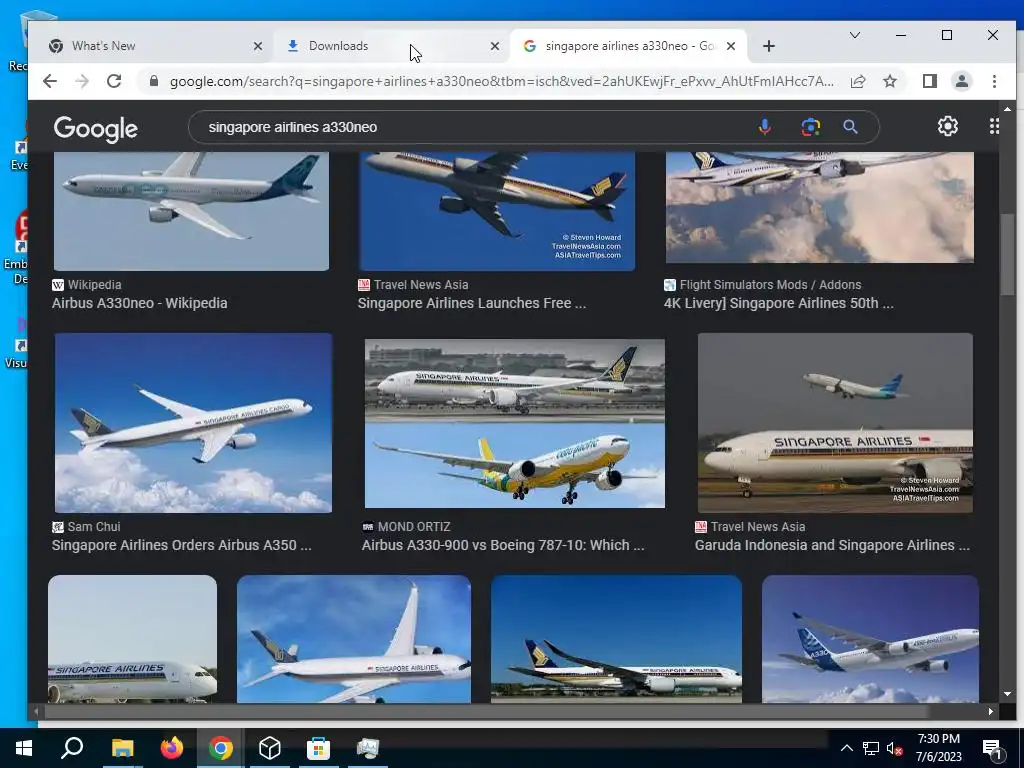1024x768 pixels.
Task: Share this page from address bar
Action: pyautogui.click(x=857, y=81)
